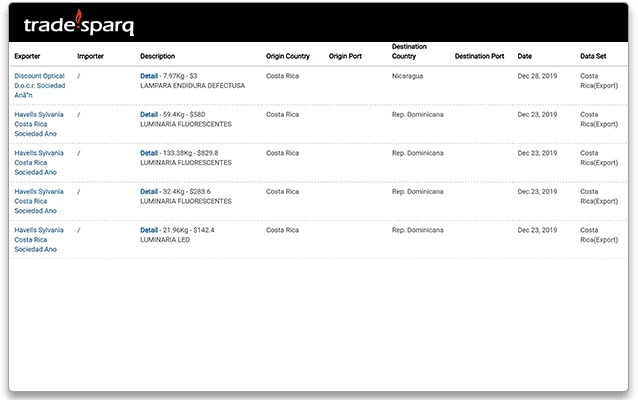Screen dimensions: 638x400
Task: Click Costa Rica origin in LUMINARIA LED row
Action: 282,230
